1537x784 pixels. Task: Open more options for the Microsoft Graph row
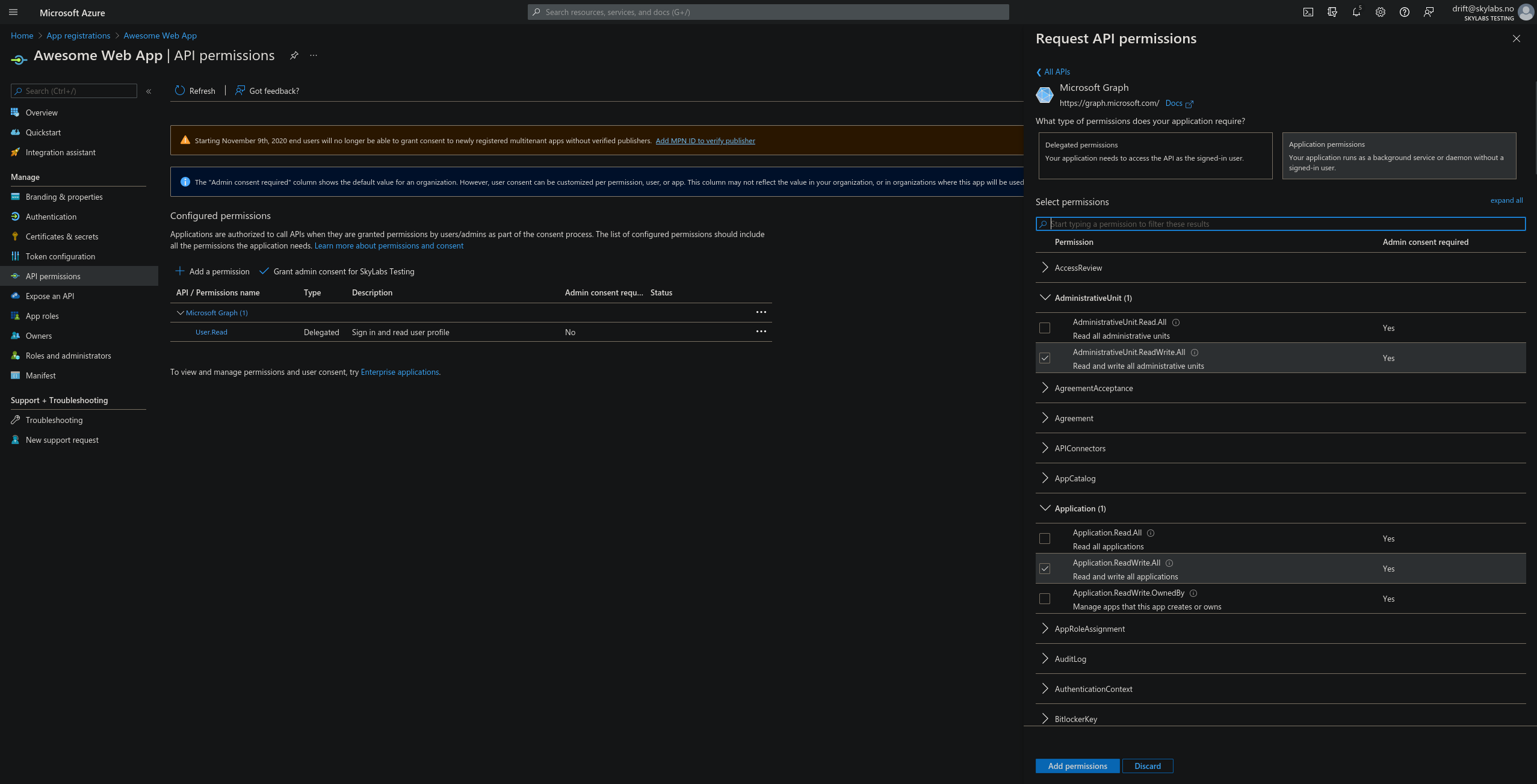pos(761,312)
